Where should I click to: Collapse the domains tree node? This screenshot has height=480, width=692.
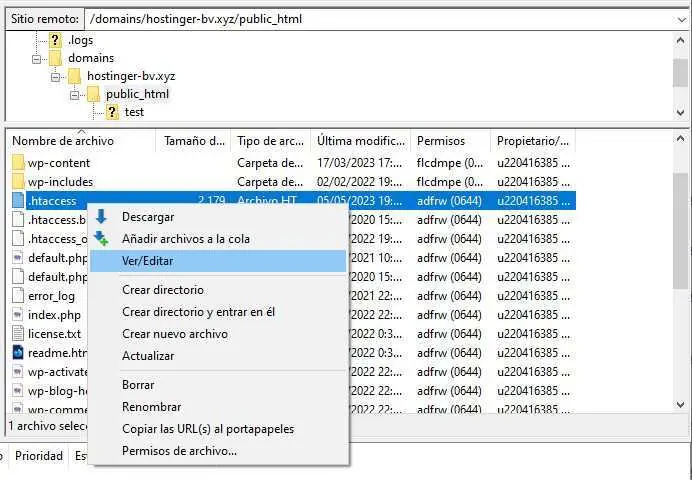tap(38, 58)
